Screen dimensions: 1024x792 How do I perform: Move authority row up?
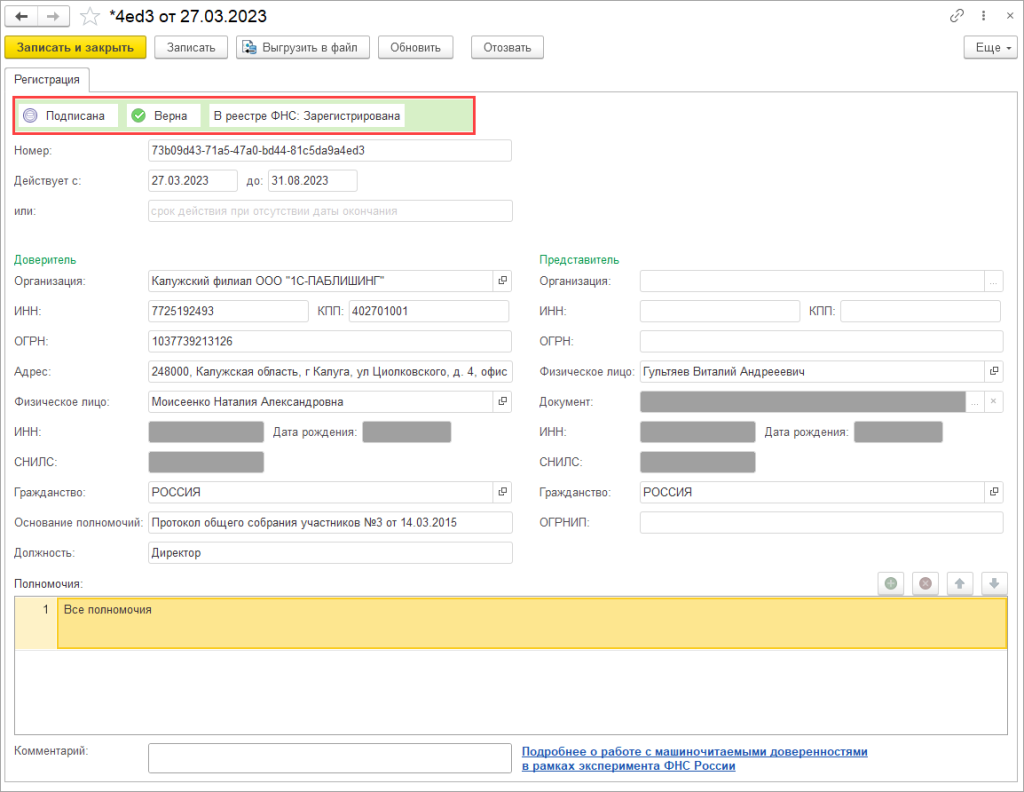pos(959,583)
